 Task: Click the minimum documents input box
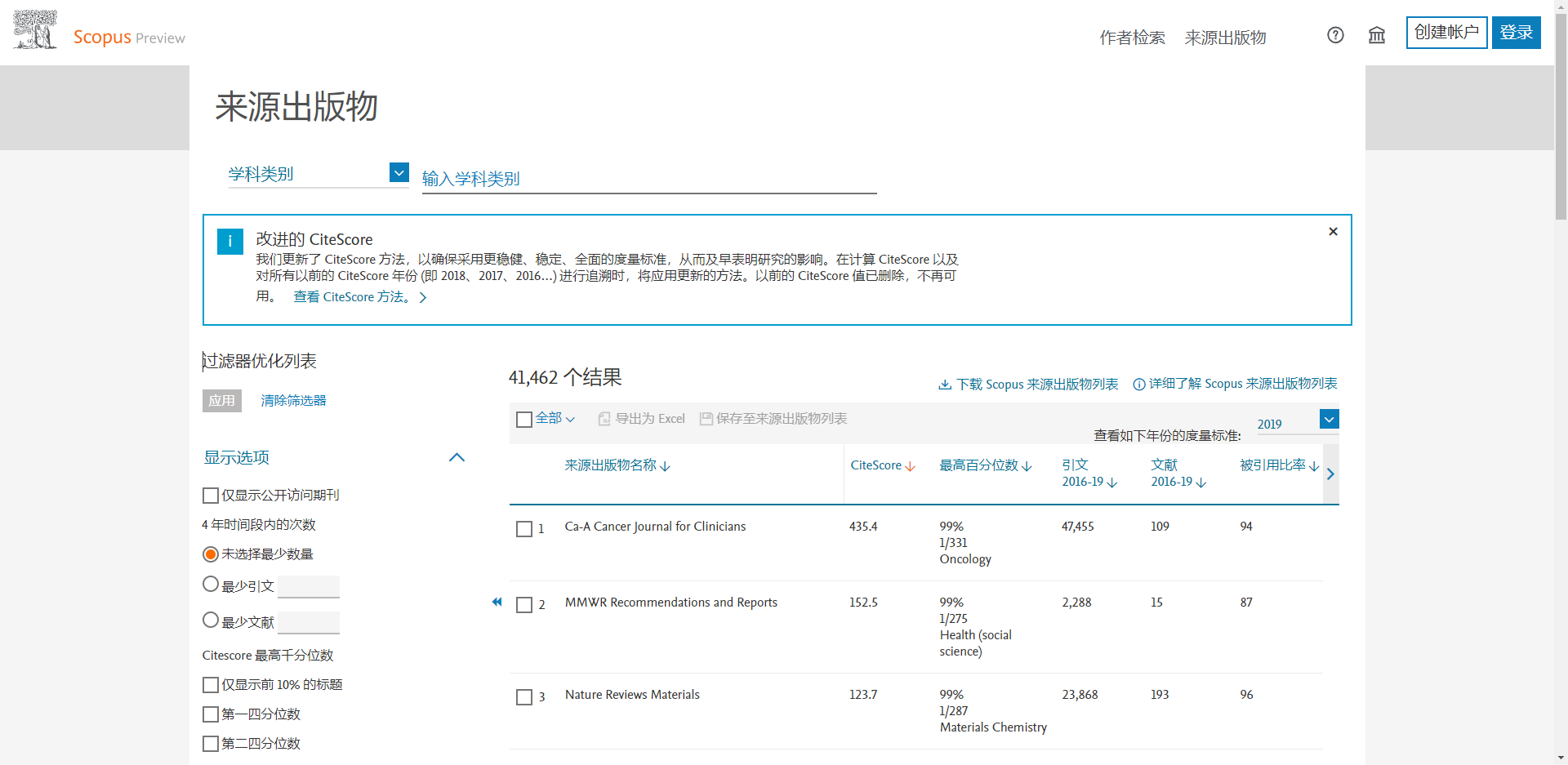tap(309, 622)
